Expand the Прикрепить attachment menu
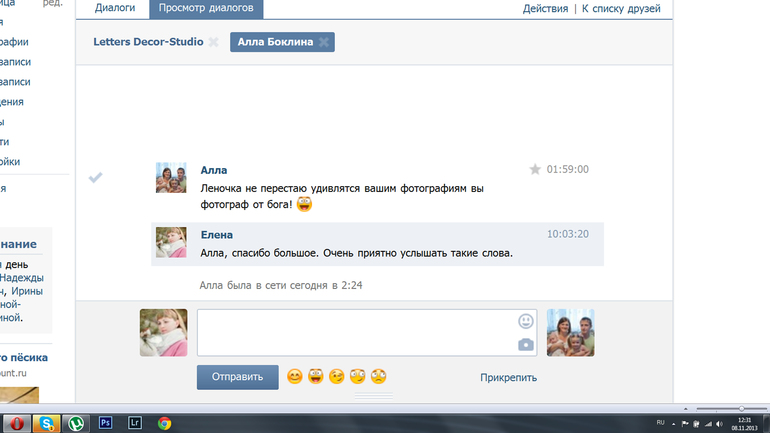The image size is (770, 433). [x=508, y=378]
